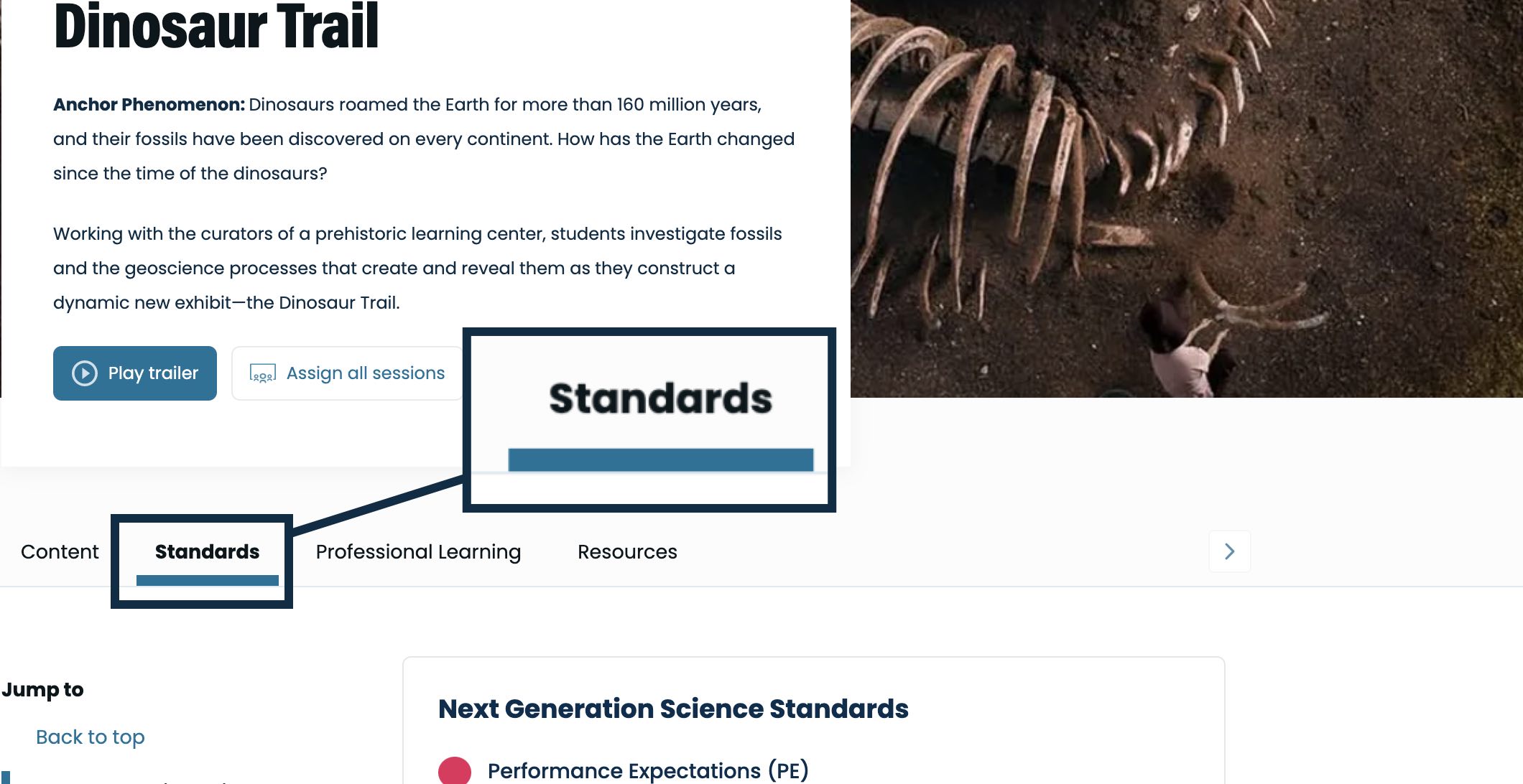The image size is (1523, 784).
Task: Switch to the Professional Learning tab
Action: click(x=418, y=551)
